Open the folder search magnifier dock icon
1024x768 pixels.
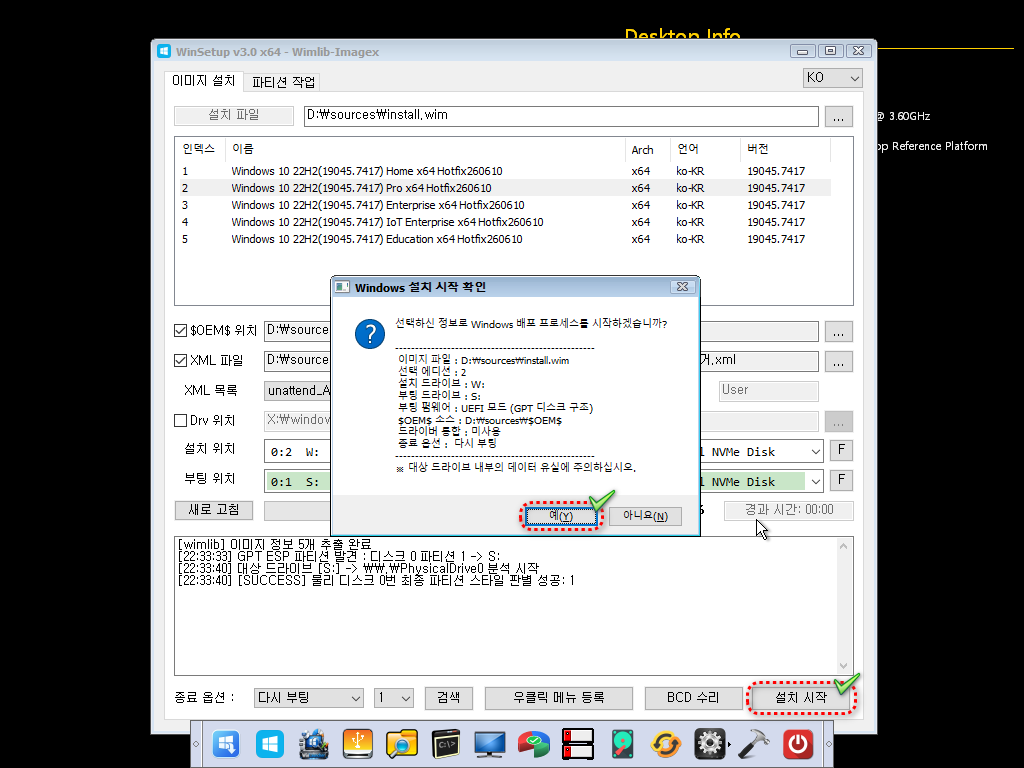pos(402,744)
